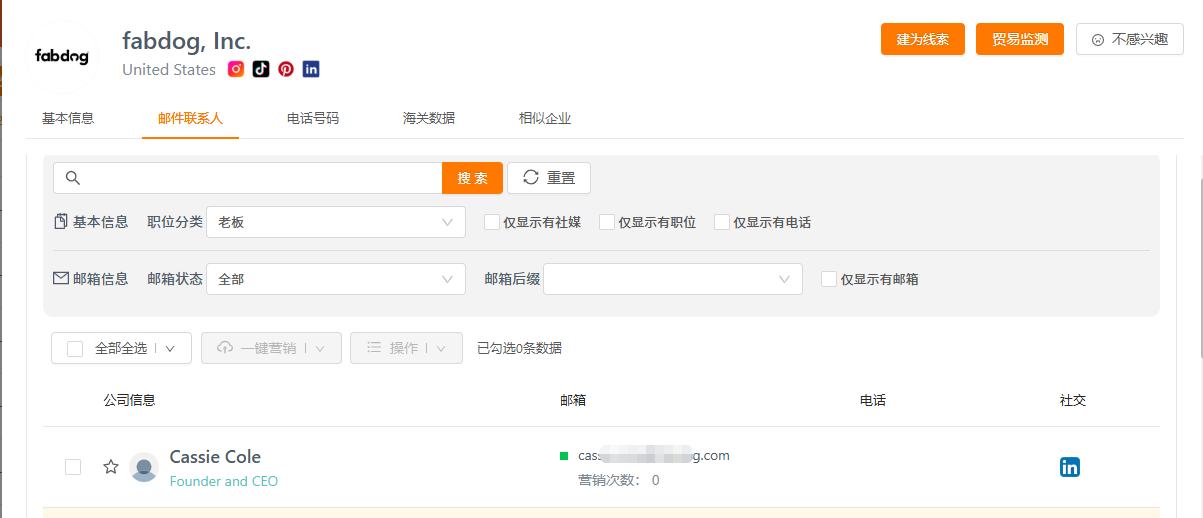Open the 电话号码 tab
The image size is (1203, 518).
click(313, 118)
